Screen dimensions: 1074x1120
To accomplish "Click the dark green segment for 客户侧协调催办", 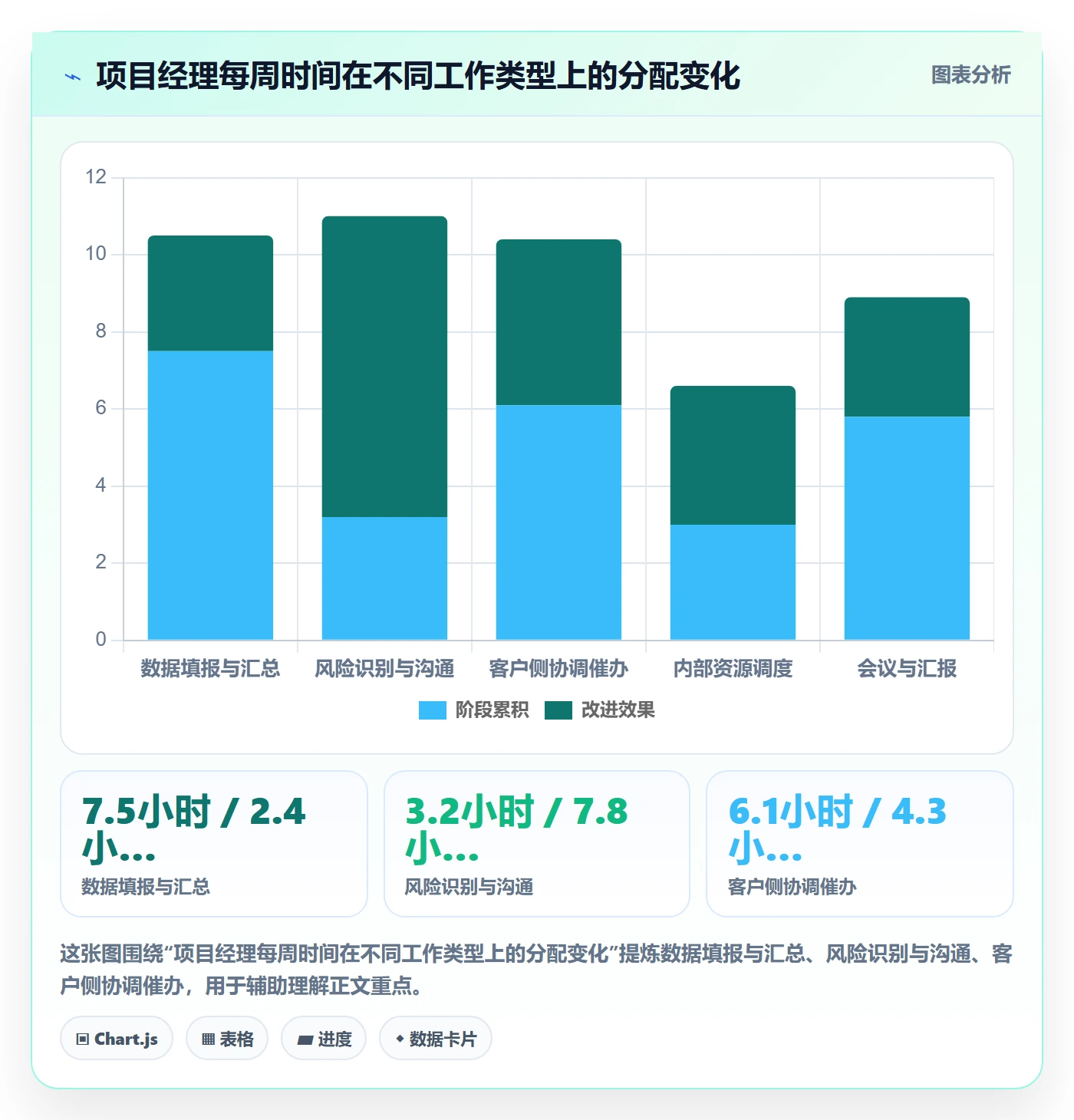I will (x=558, y=322).
